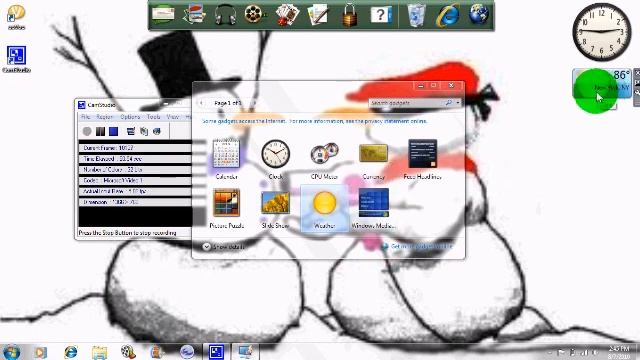
Task: Open the search box dropdown arrow
Action: (x=458, y=103)
